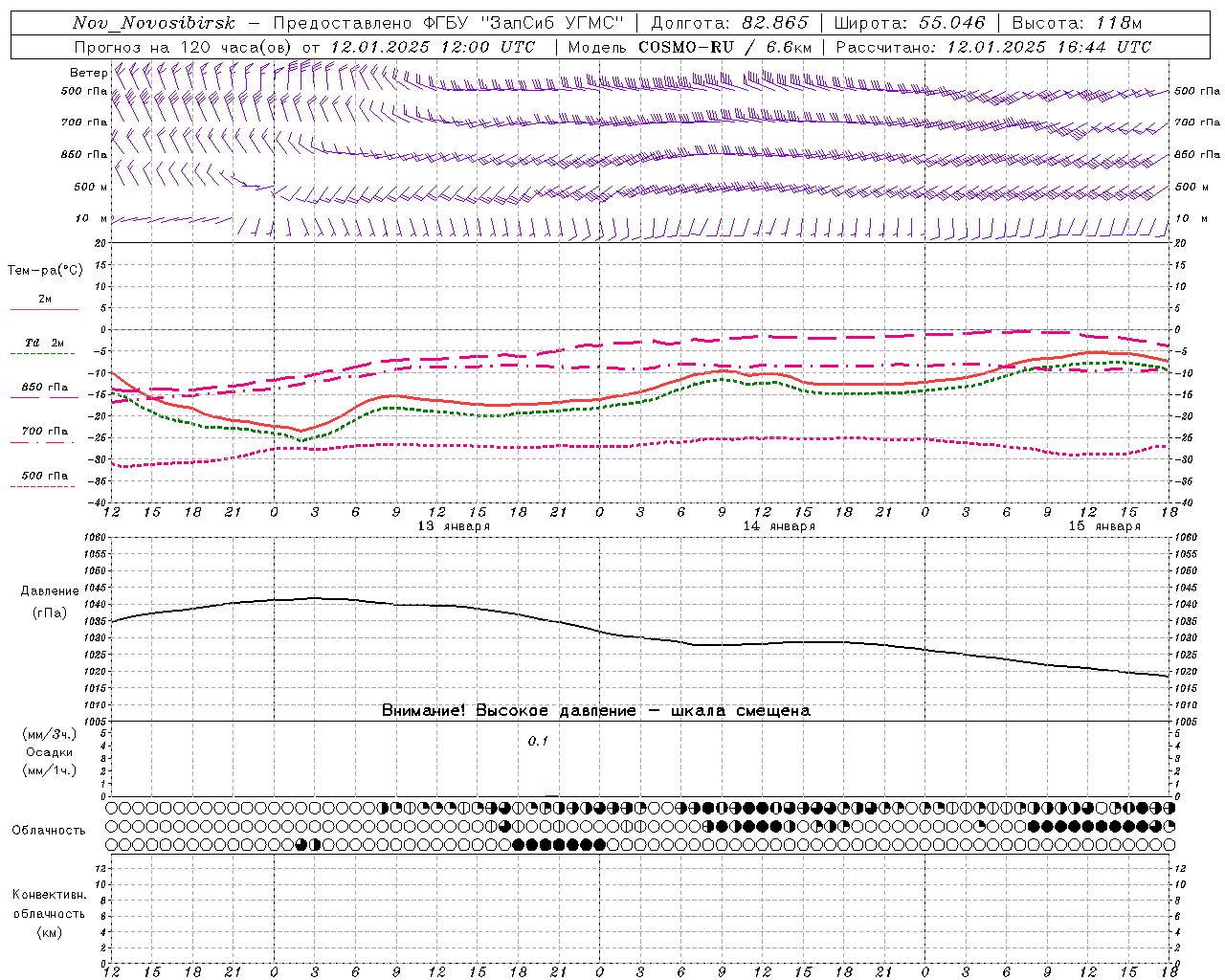Click the (мм/3ч.) precipitation unit label

pos(50,734)
